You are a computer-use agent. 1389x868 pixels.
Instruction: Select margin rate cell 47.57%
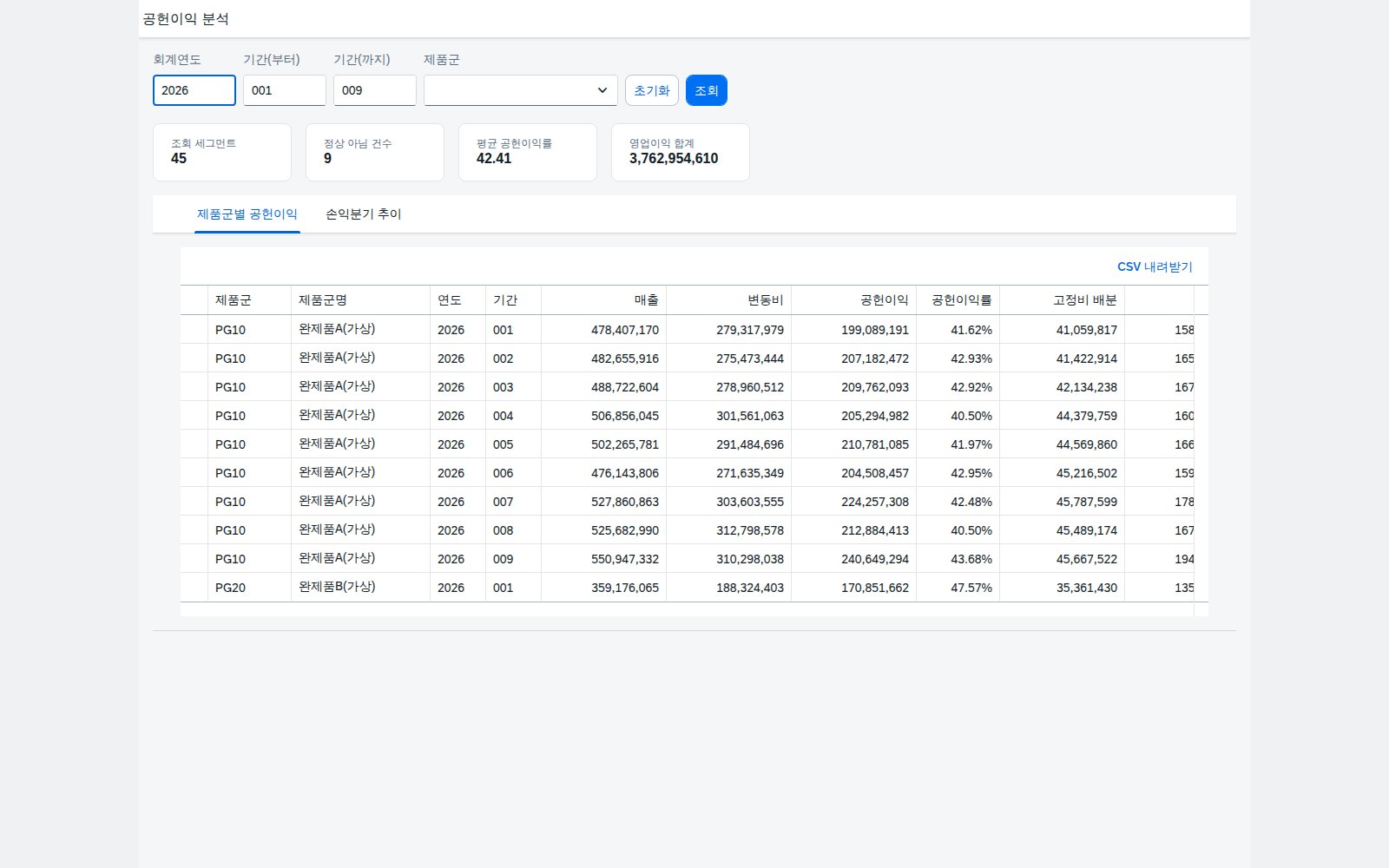(958, 588)
